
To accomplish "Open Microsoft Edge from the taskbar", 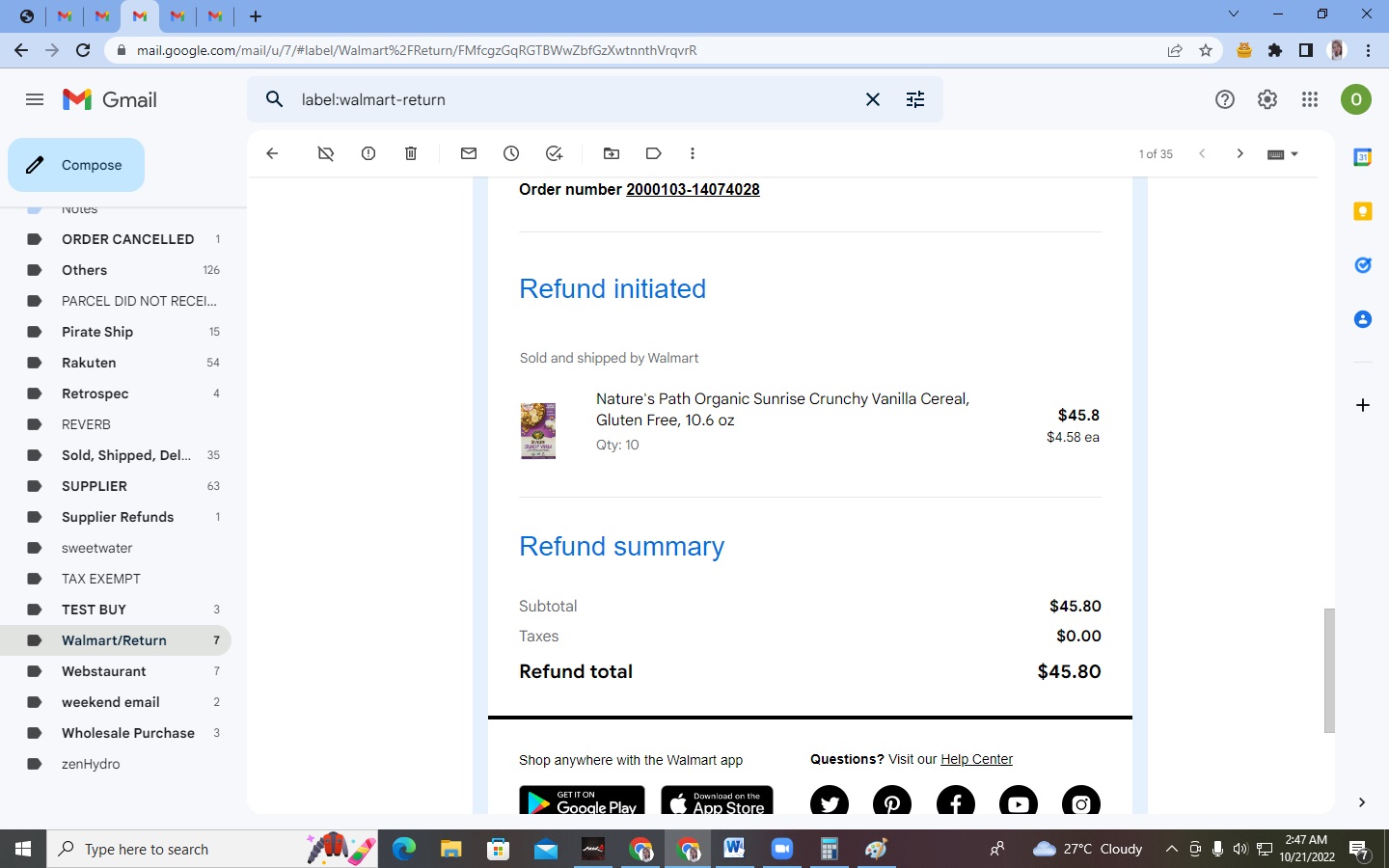I will pos(404,849).
